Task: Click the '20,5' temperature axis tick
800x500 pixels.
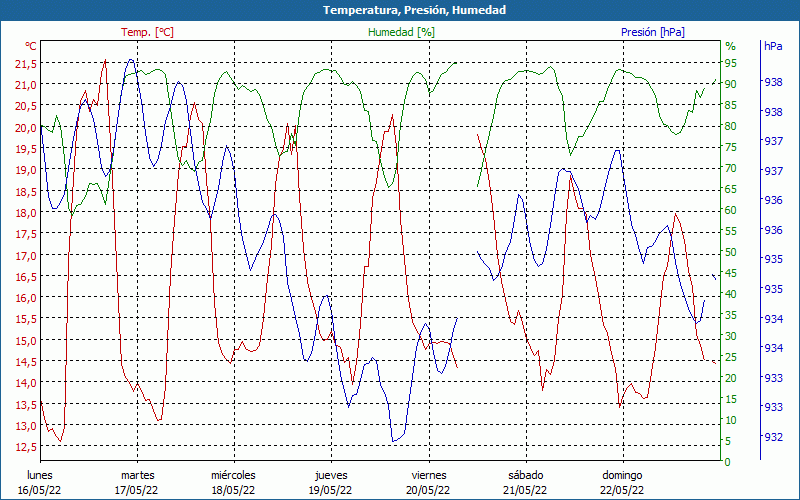Action: pos(27,106)
